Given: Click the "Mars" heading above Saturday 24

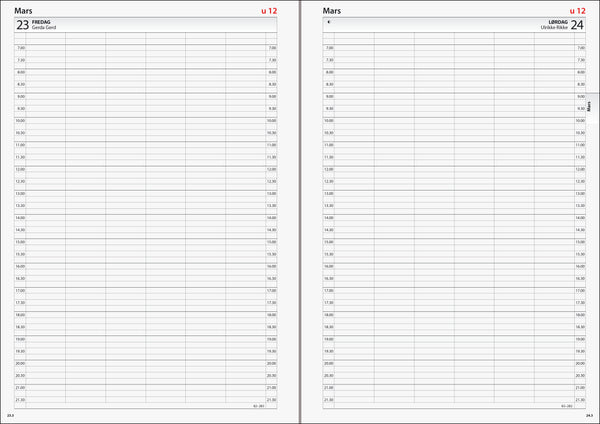Looking at the screenshot, I should 332,11.
